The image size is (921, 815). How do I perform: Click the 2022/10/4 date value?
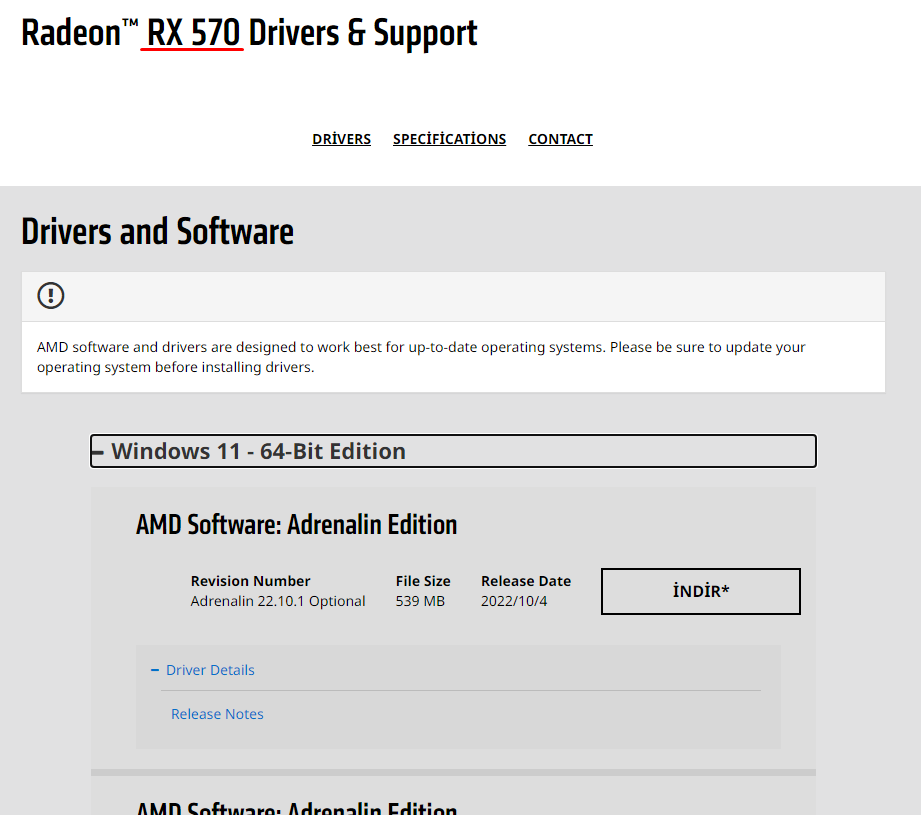click(x=514, y=601)
